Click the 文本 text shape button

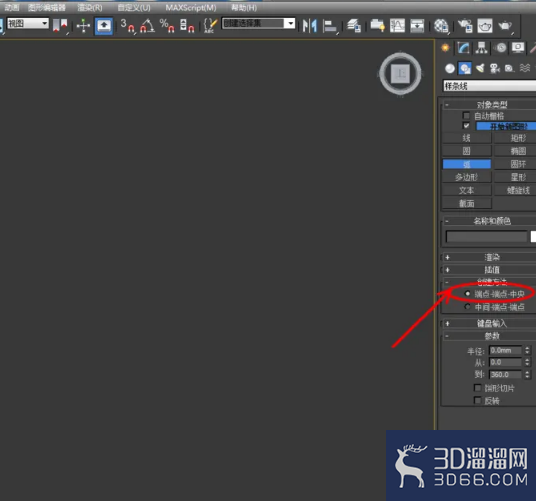467,190
